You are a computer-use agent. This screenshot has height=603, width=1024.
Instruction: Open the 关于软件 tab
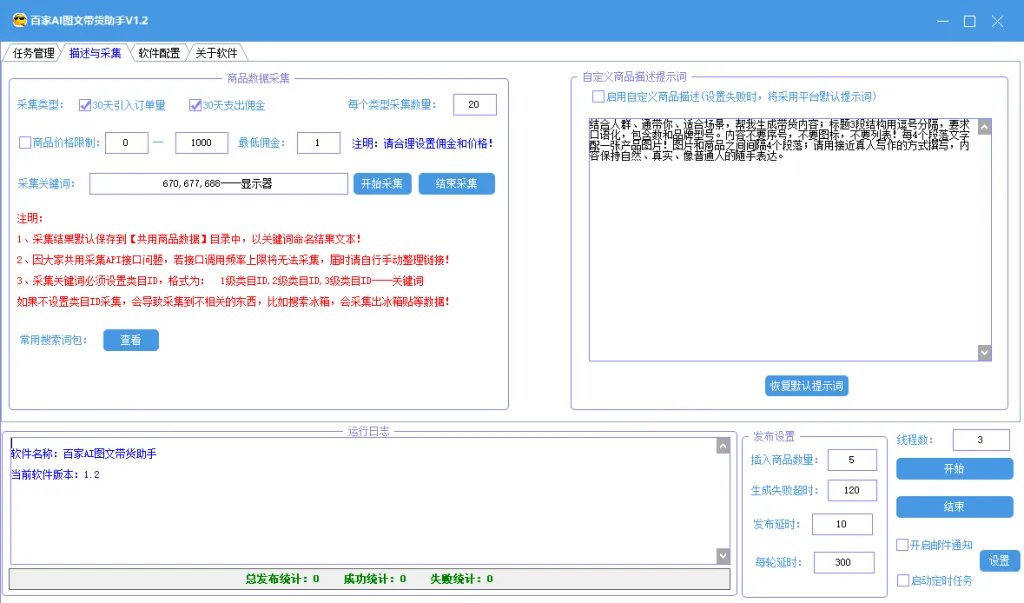click(216, 53)
